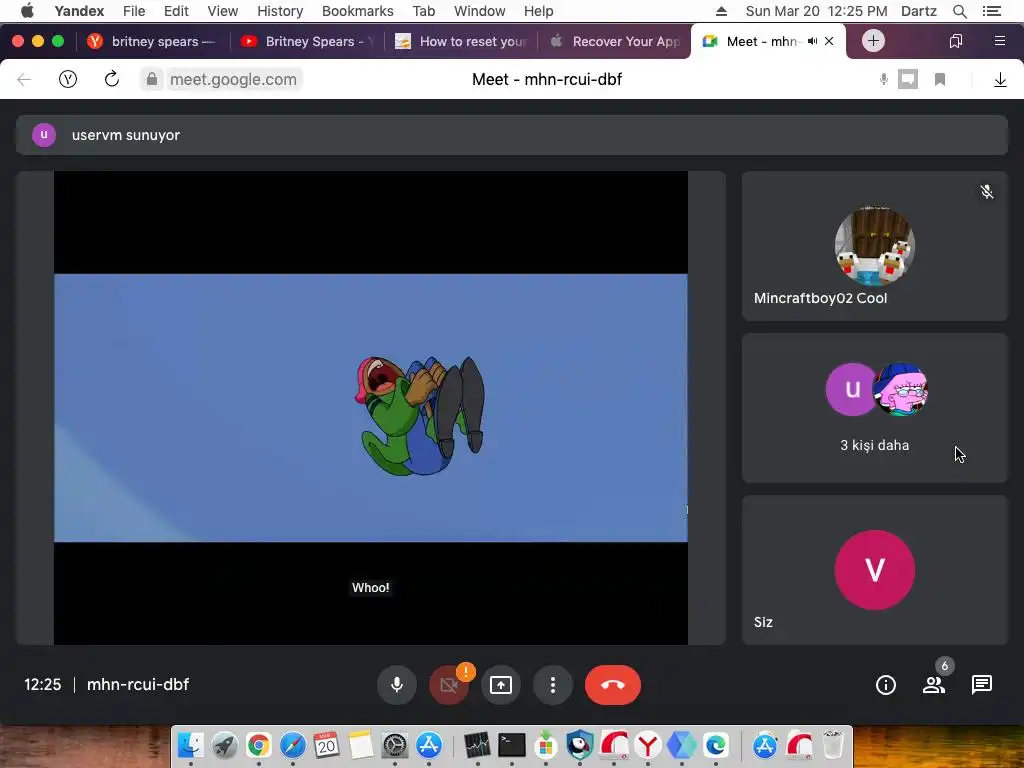Image resolution: width=1024 pixels, height=768 pixels.
Task: Open meeting details info icon
Action: pyautogui.click(x=886, y=685)
